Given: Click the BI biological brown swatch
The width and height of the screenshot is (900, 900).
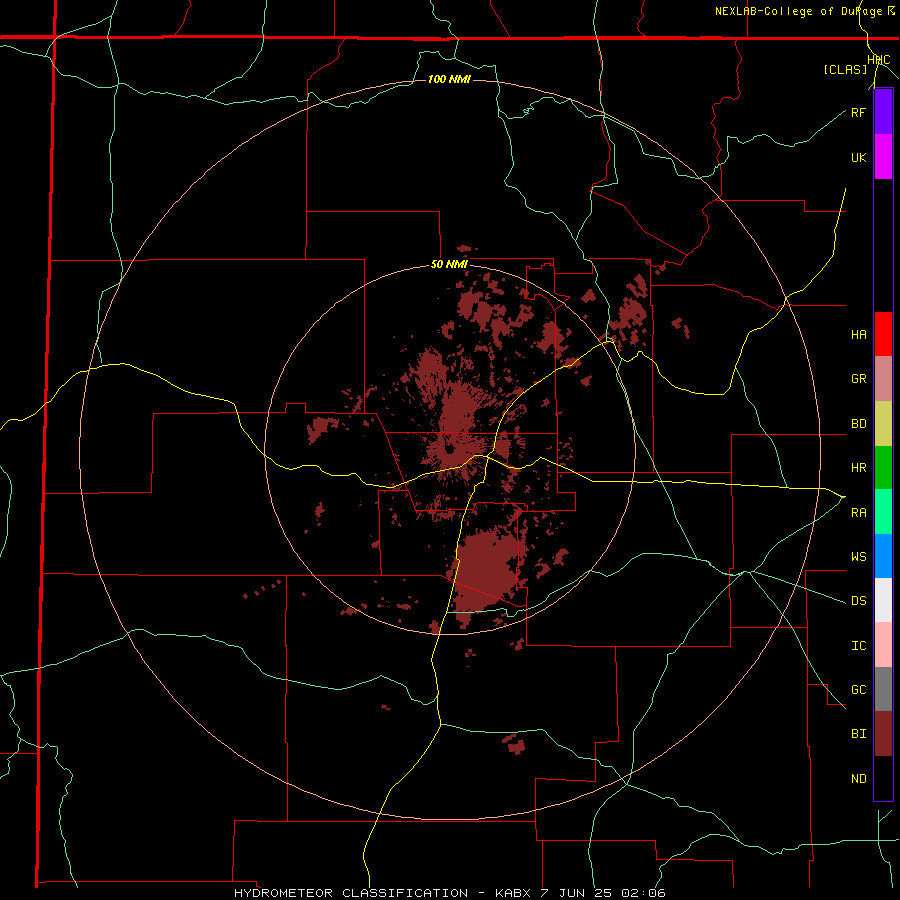Looking at the screenshot, I should pyautogui.click(x=883, y=734).
